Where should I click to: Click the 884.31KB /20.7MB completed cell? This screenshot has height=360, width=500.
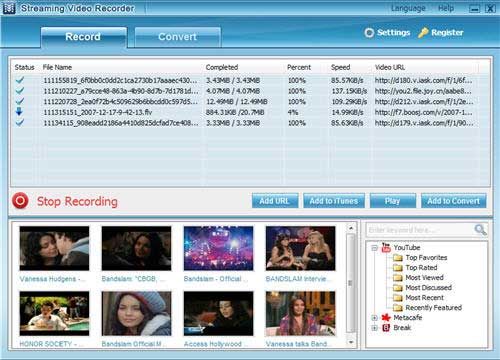point(235,112)
